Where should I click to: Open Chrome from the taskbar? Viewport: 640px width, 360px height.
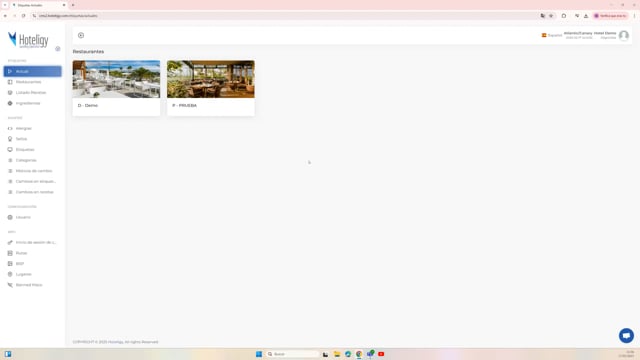tap(359, 354)
